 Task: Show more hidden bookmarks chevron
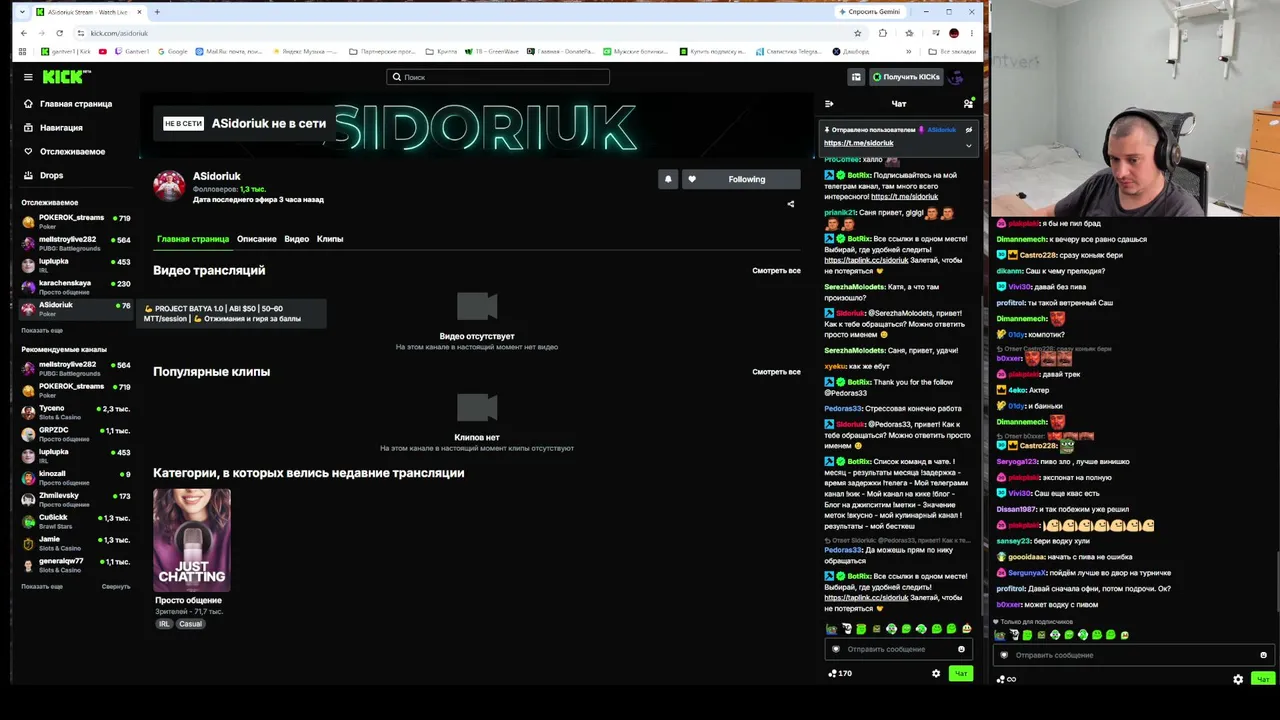point(908,51)
